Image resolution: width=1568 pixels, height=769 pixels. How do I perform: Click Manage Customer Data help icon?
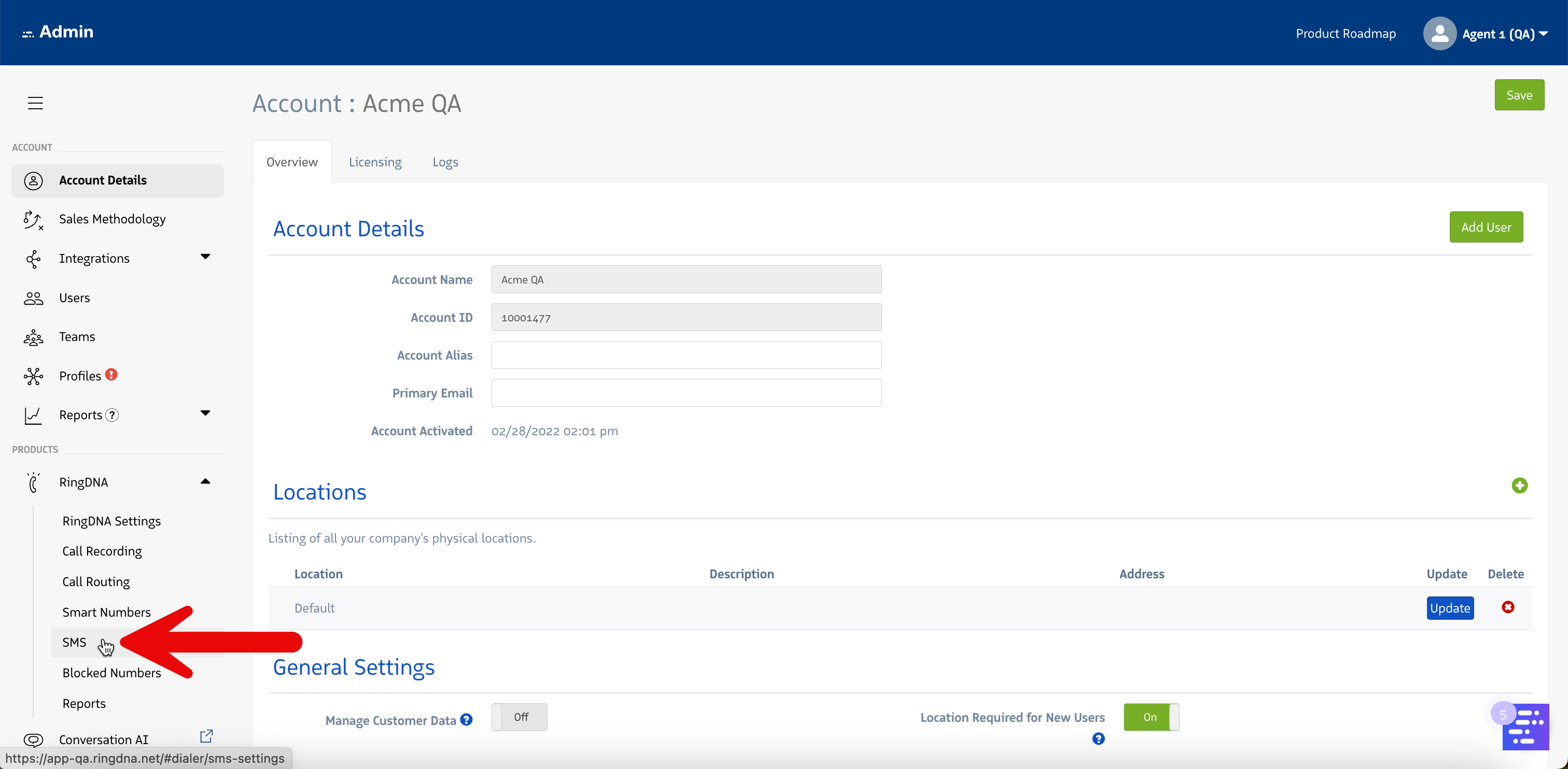coord(466,720)
